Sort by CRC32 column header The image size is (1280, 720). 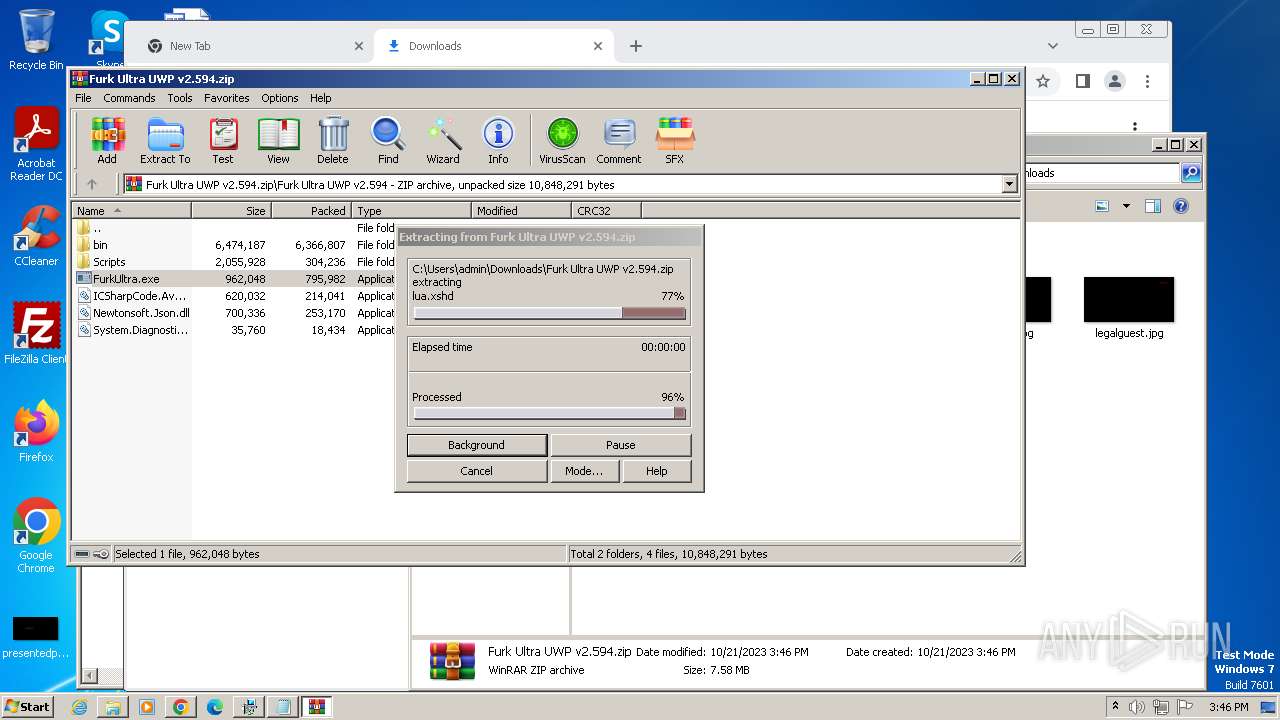click(606, 211)
